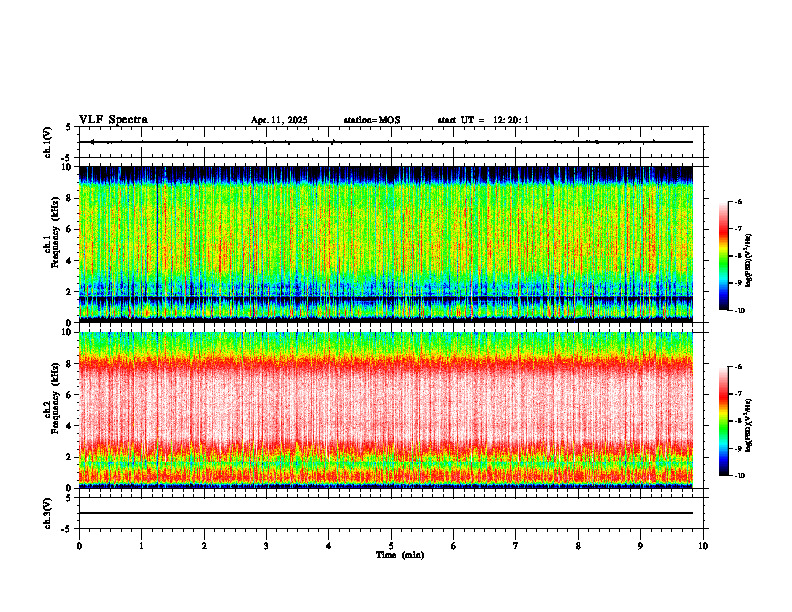Click the "station=MOS" label

click(x=372, y=120)
